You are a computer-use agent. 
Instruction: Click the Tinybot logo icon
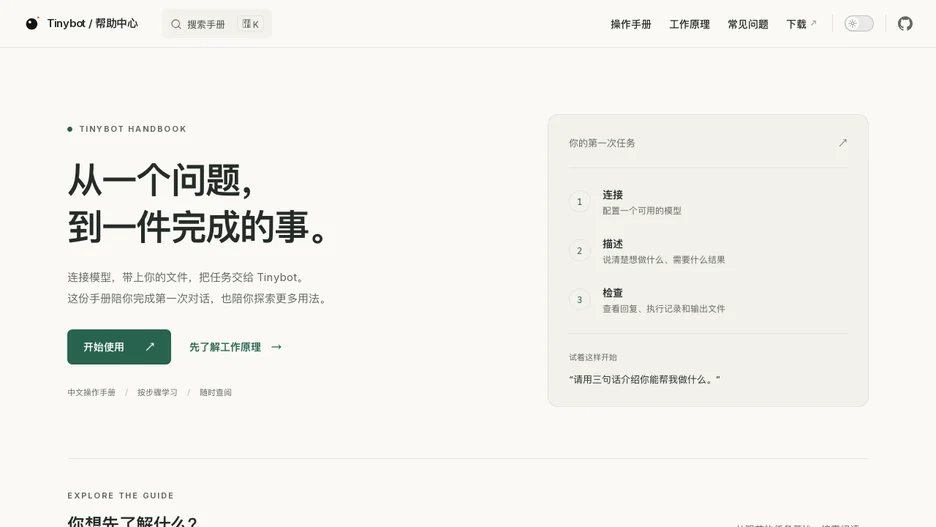coord(32,23)
